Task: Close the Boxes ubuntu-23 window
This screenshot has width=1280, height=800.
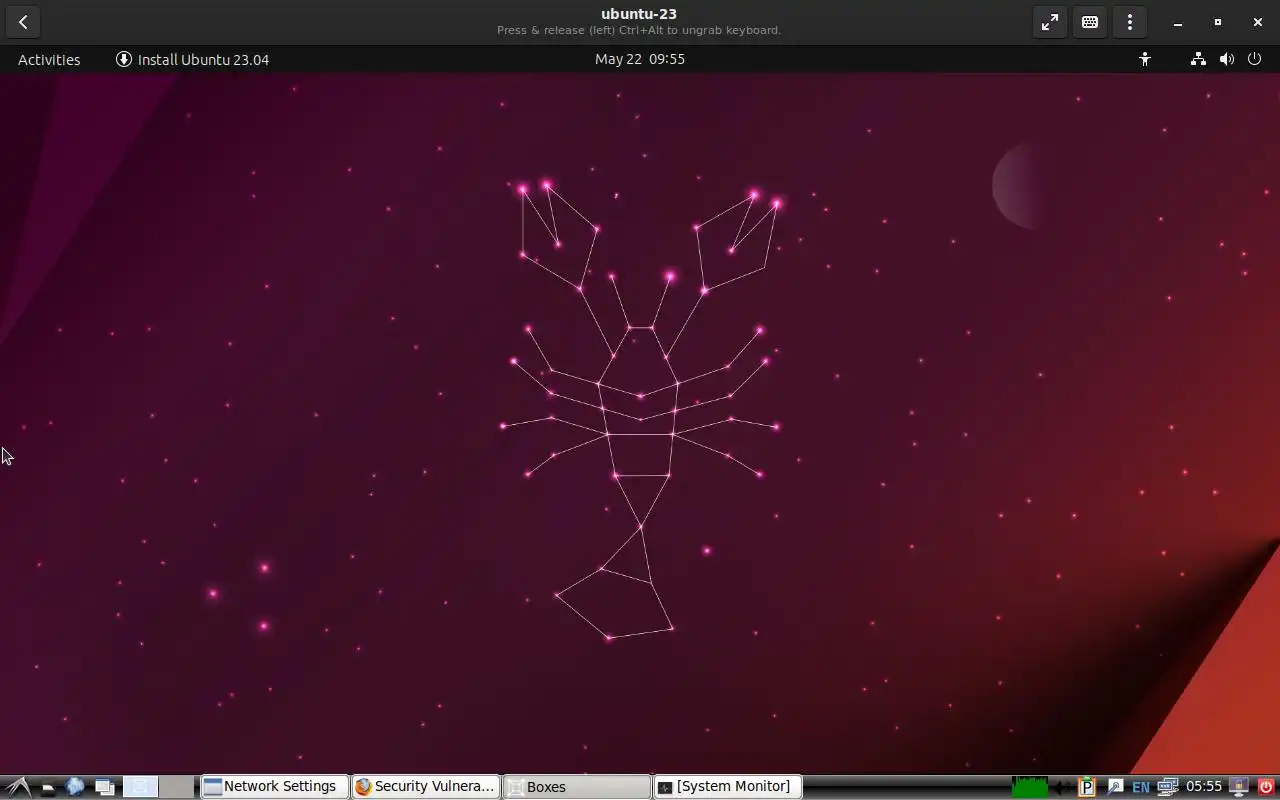Action: (1258, 22)
